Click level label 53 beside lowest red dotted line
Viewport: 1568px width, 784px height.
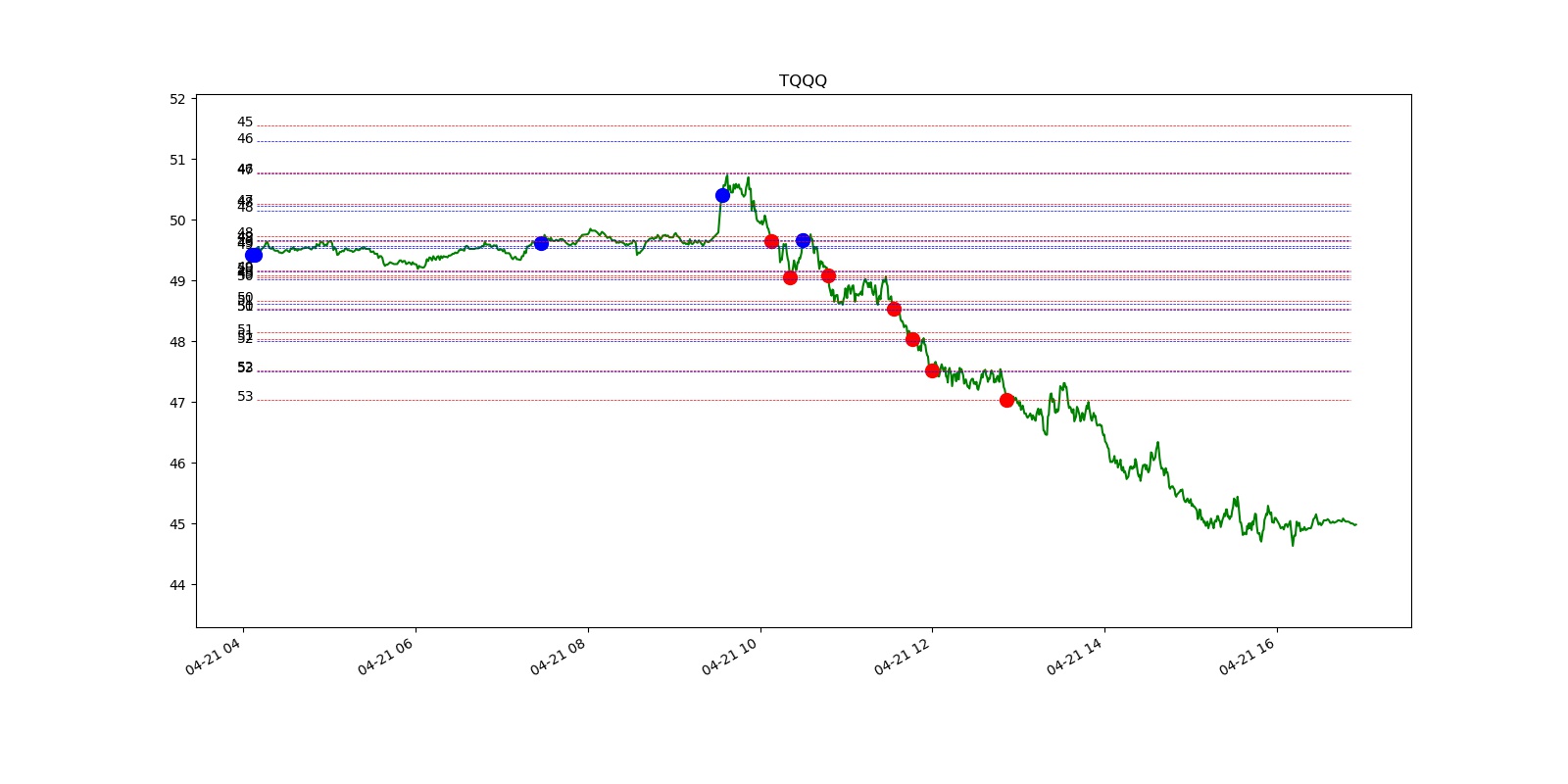pos(245,397)
